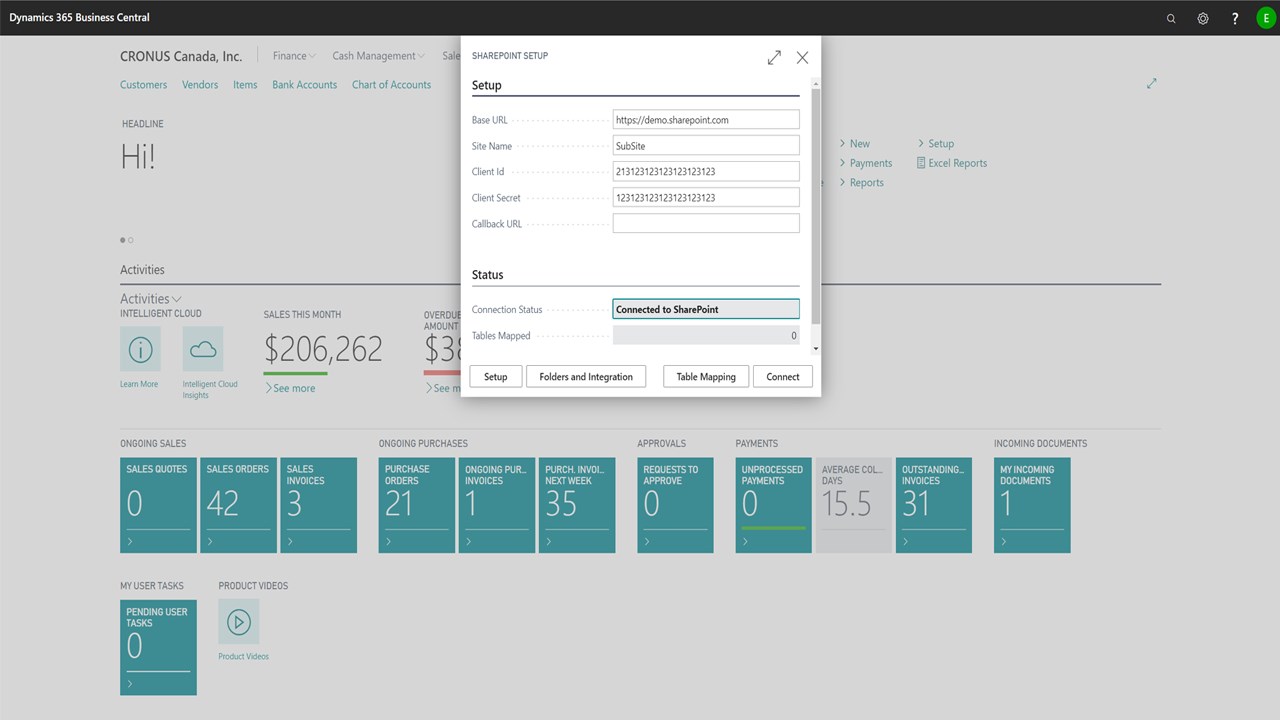Viewport: 1280px width, 720px height.
Task: Click the dialog scrollbar down arrow
Action: pos(816,349)
